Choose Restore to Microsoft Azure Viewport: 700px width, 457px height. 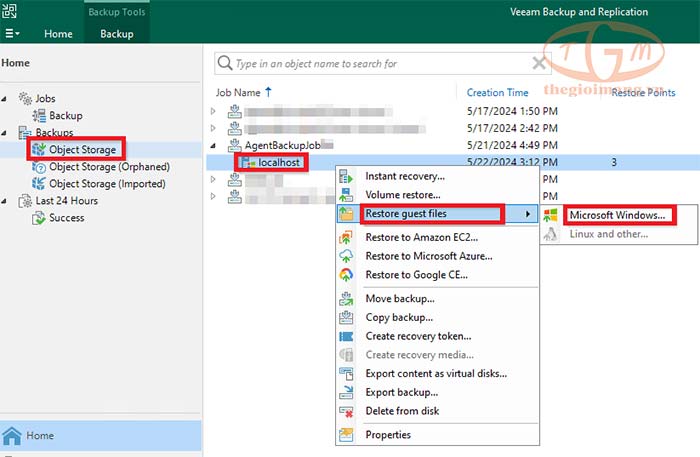pyautogui.click(x=429, y=256)
